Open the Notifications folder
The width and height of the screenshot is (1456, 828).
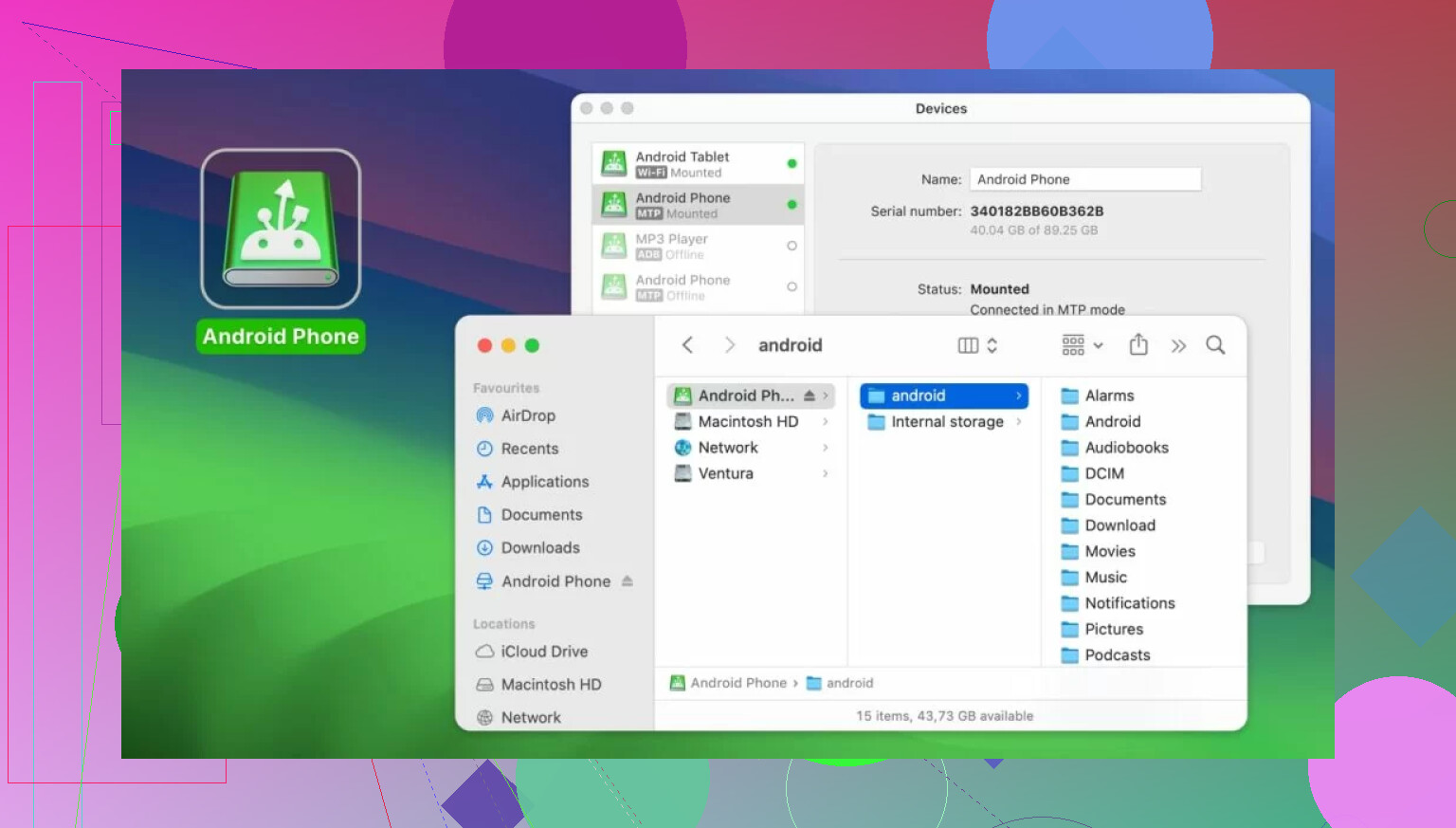coord(1118,603)
